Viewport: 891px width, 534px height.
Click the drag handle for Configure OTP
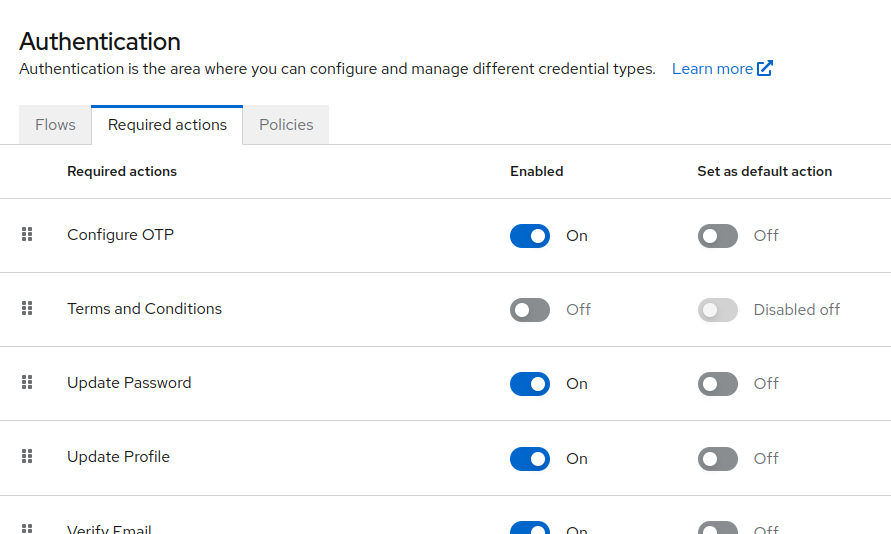coord(27,234)
